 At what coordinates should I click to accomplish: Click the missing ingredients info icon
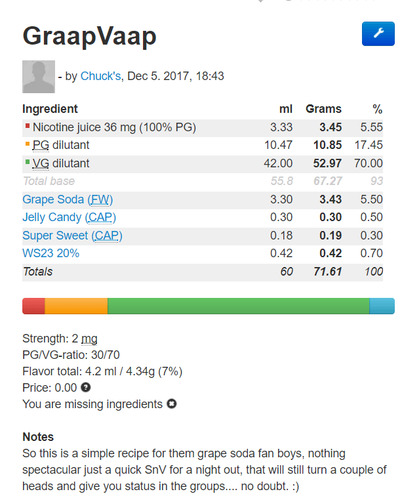click(172, 404)
